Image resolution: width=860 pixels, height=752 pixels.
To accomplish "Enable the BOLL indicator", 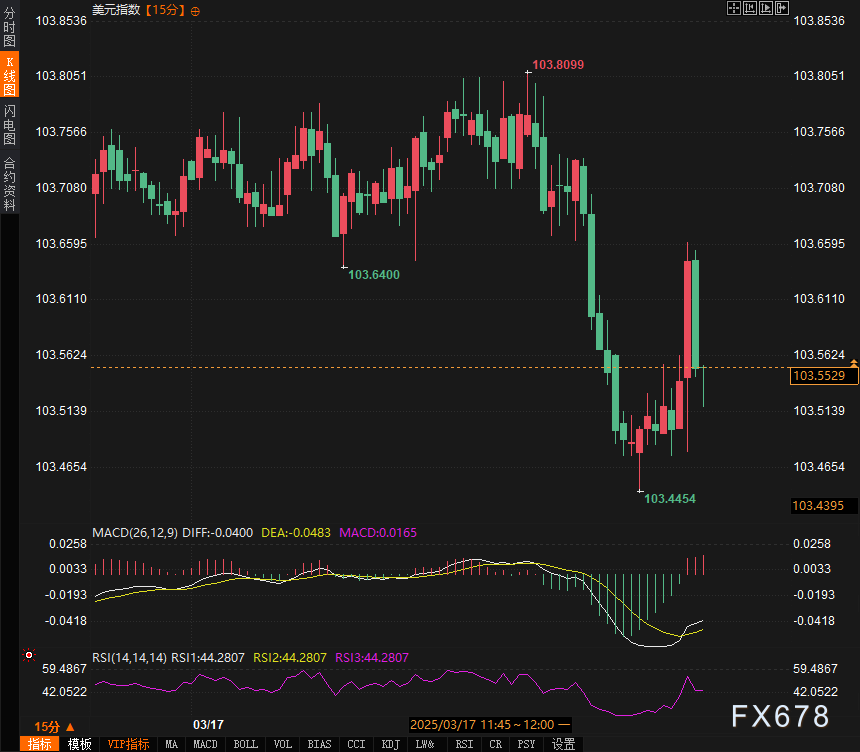I will [x=245, y=744].
